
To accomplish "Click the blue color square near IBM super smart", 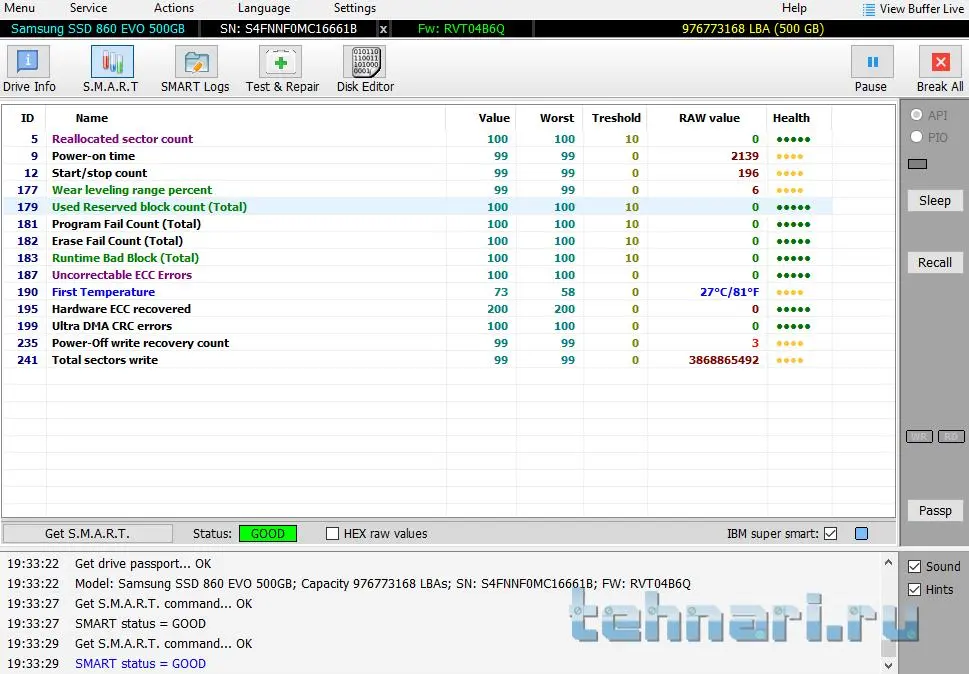I will [861, 533].
